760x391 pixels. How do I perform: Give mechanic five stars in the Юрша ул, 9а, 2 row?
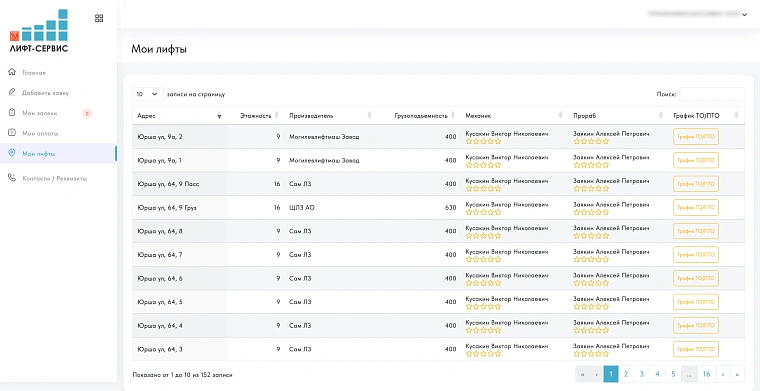(497, 141)
